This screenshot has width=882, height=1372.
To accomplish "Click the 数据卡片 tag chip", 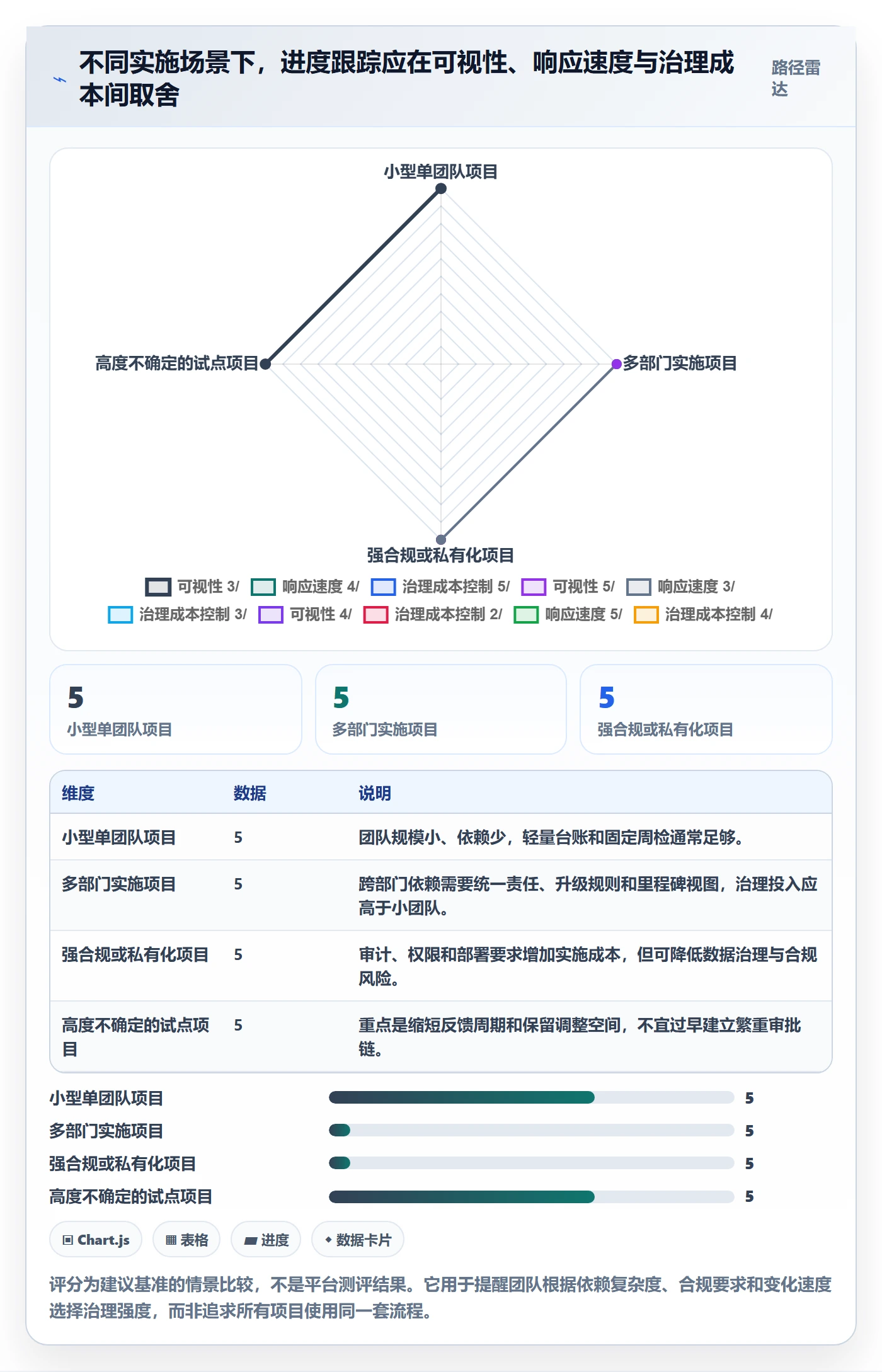I will tap(358, 1240).
